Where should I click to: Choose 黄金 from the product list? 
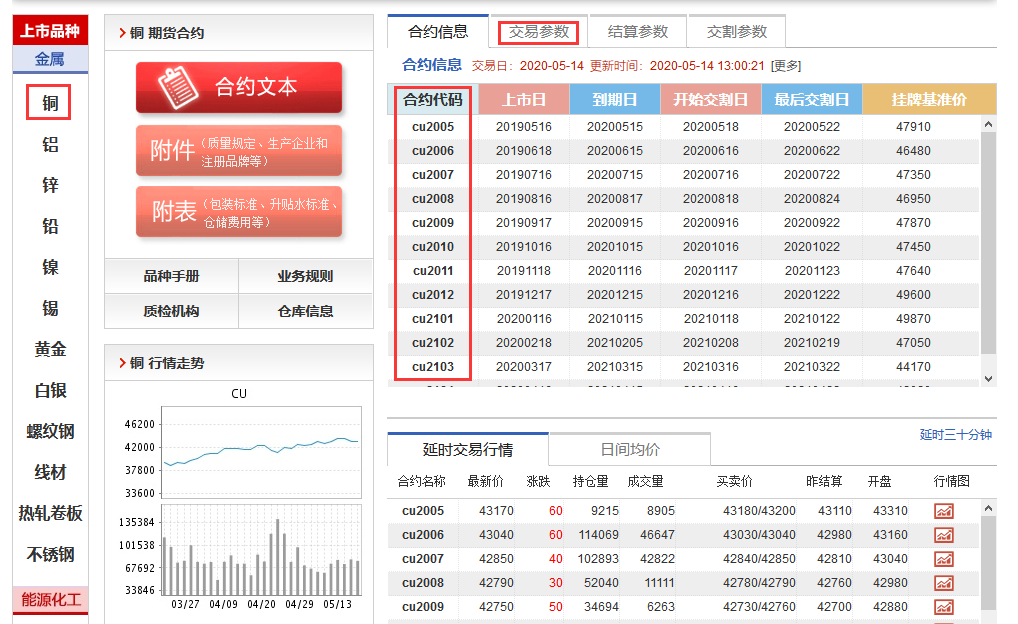point(50,350)
